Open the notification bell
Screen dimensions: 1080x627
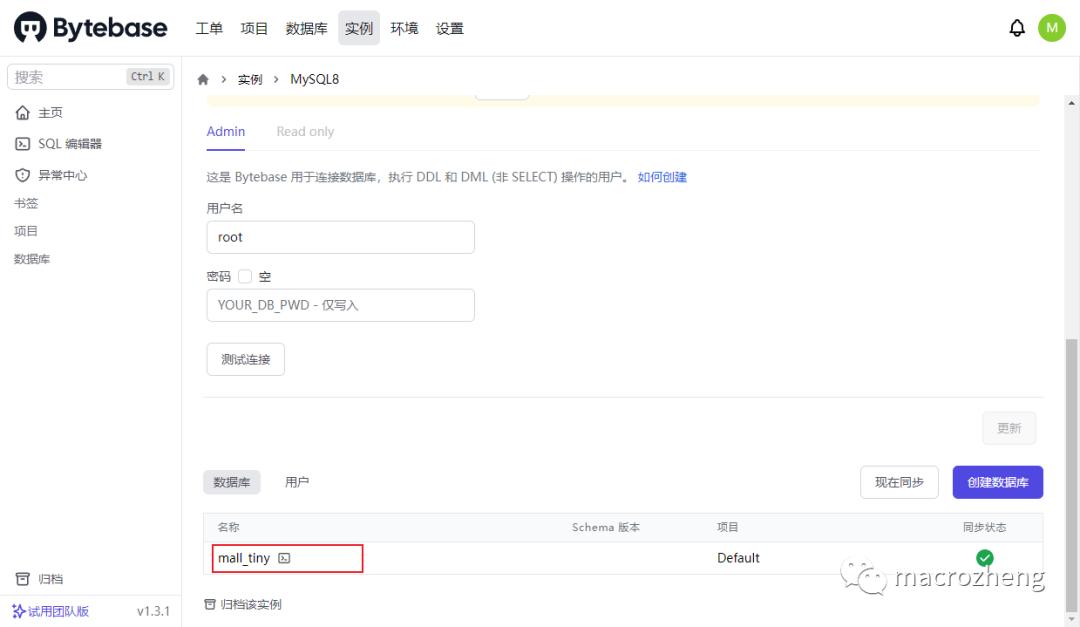1017,28
